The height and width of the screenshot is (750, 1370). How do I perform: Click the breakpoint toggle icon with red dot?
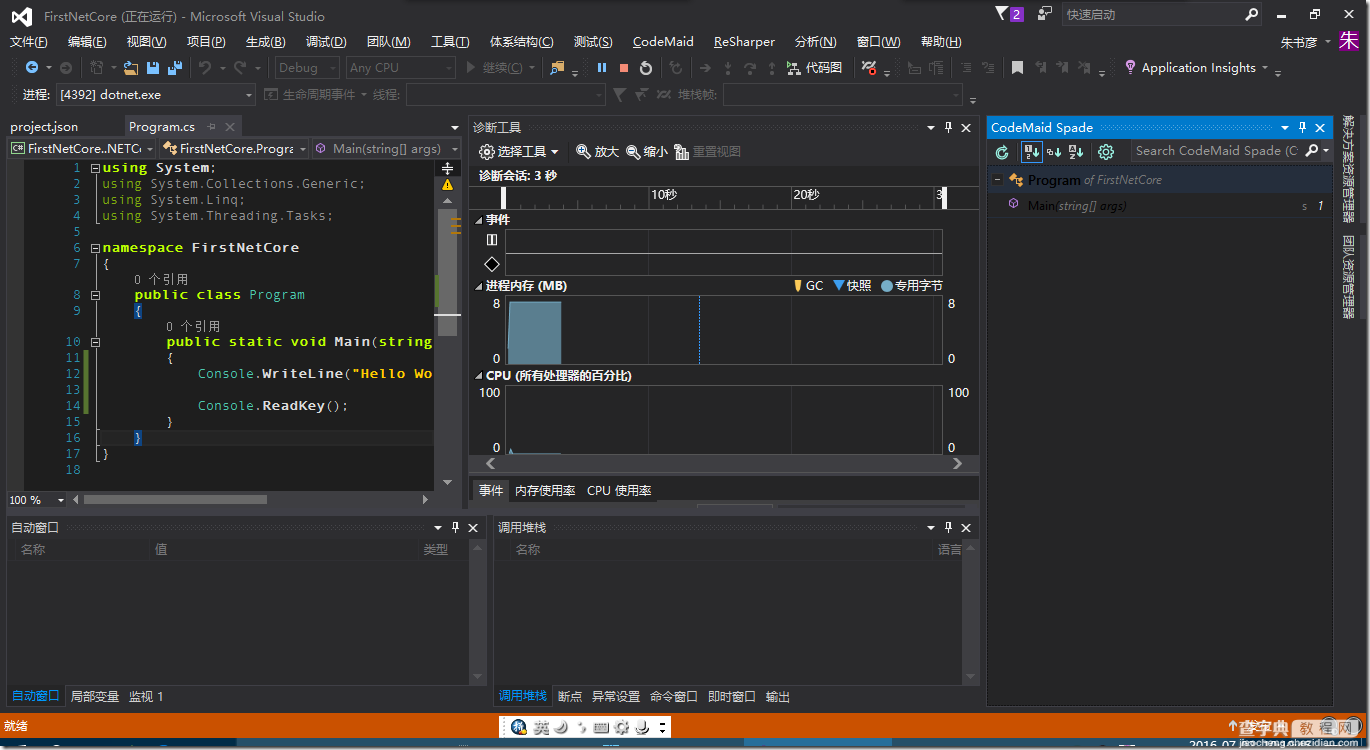point(868,68)
